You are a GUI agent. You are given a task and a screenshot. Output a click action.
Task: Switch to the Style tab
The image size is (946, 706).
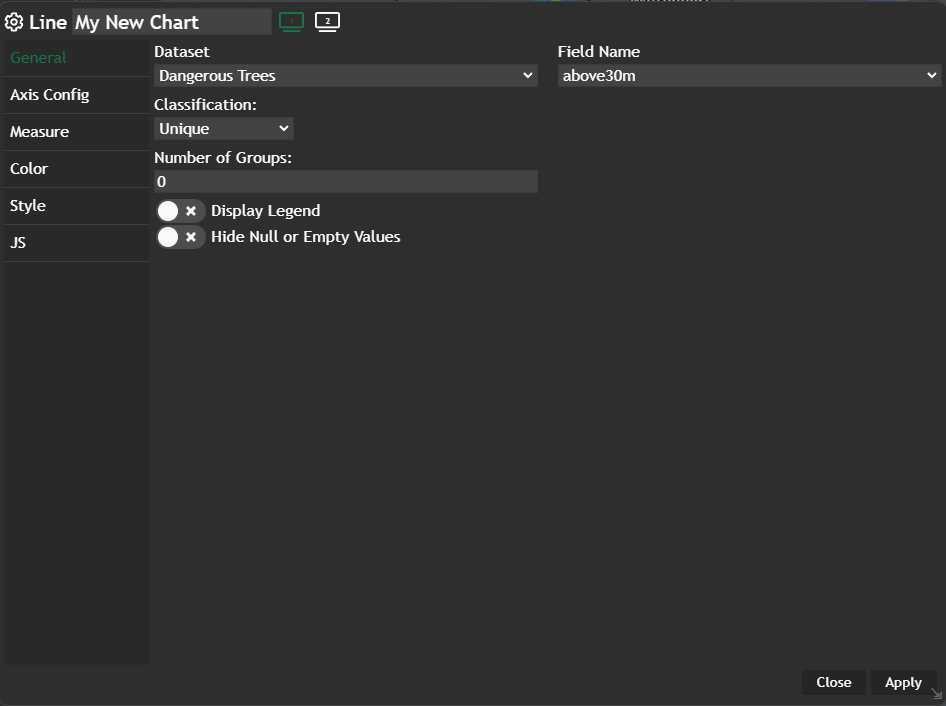pyautogui.click(x=28, y=206)
